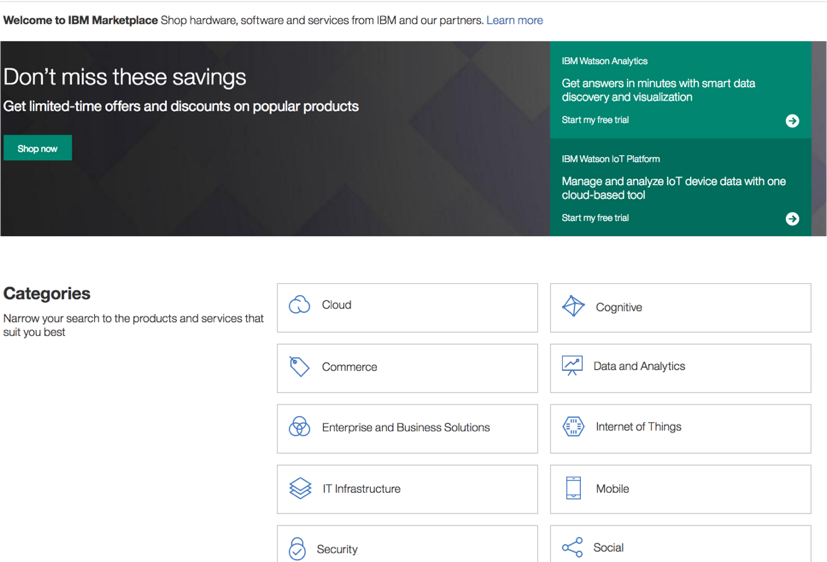Click 'Get answers in minutes' description text

[658, 90]
